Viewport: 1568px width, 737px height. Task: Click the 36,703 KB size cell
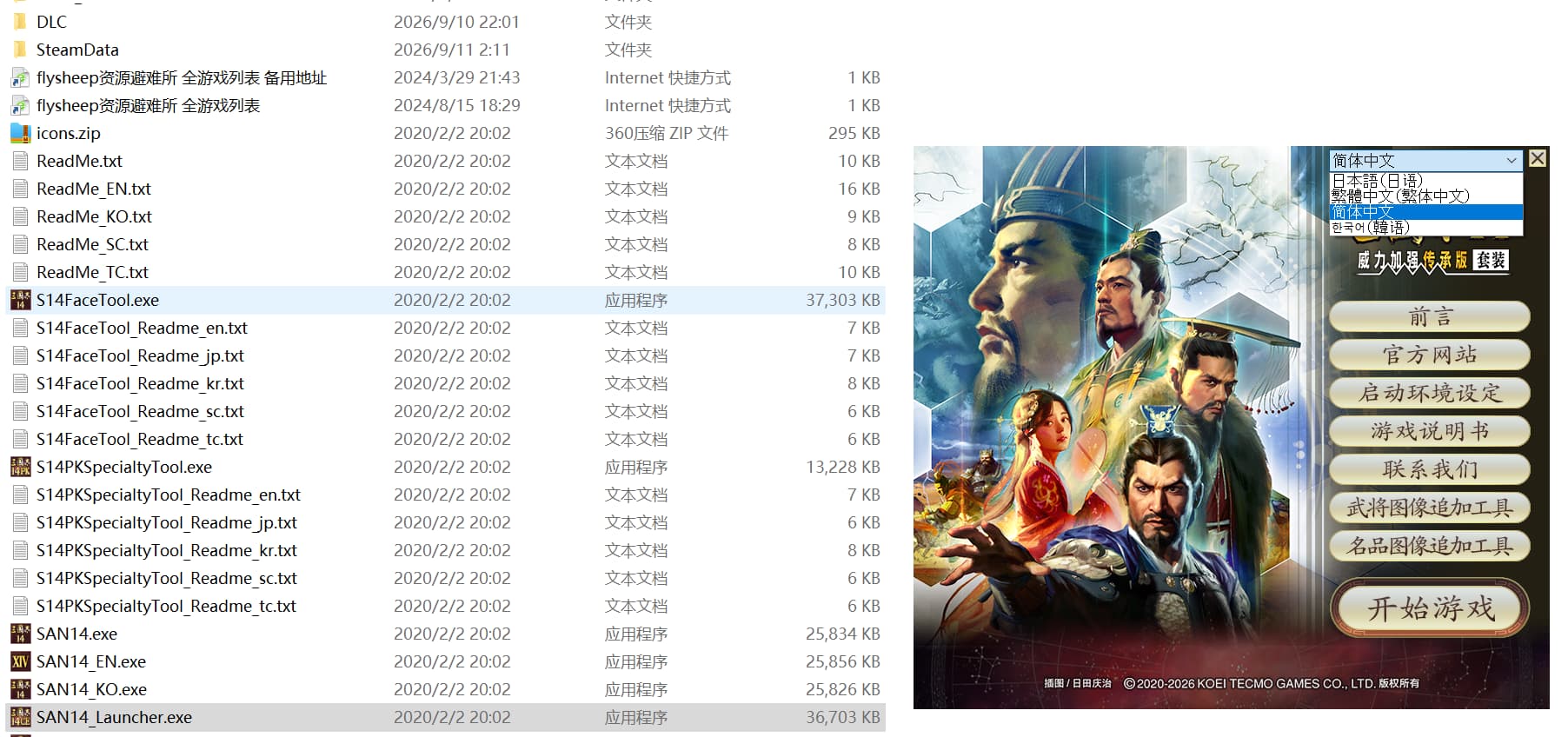[843, 717]
